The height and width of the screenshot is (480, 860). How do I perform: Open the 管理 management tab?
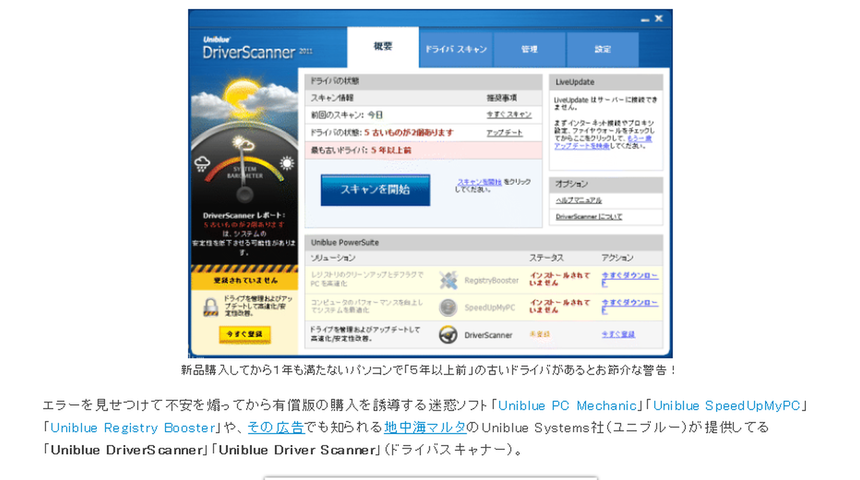tap(529, 50)
